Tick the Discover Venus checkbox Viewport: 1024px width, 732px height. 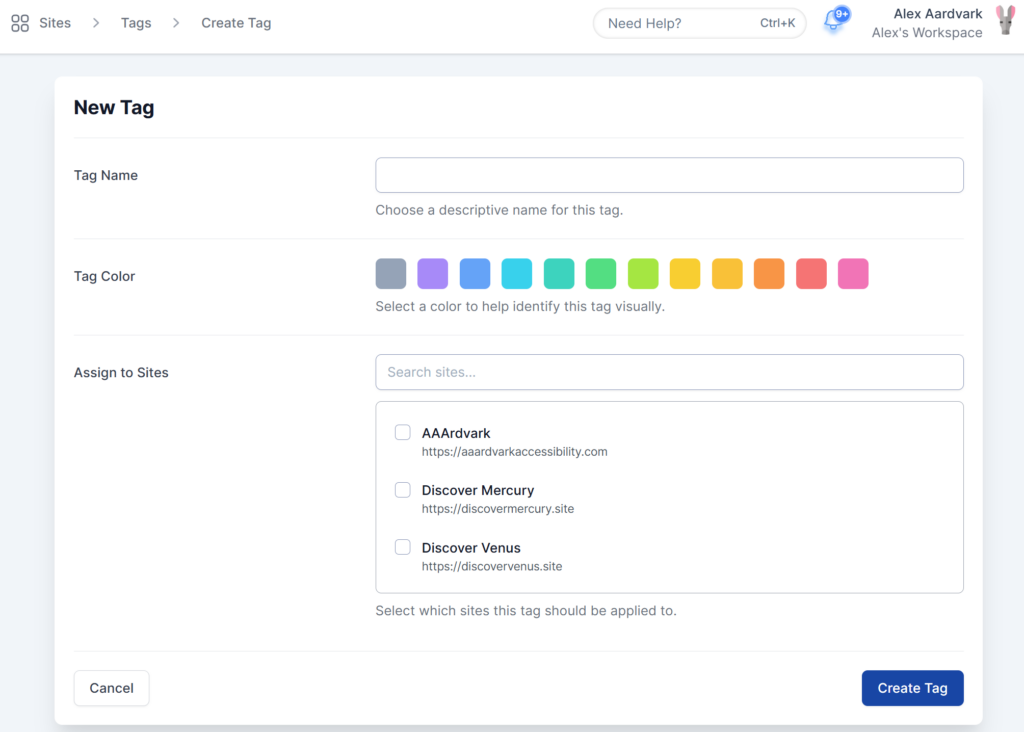pos(402,547)
